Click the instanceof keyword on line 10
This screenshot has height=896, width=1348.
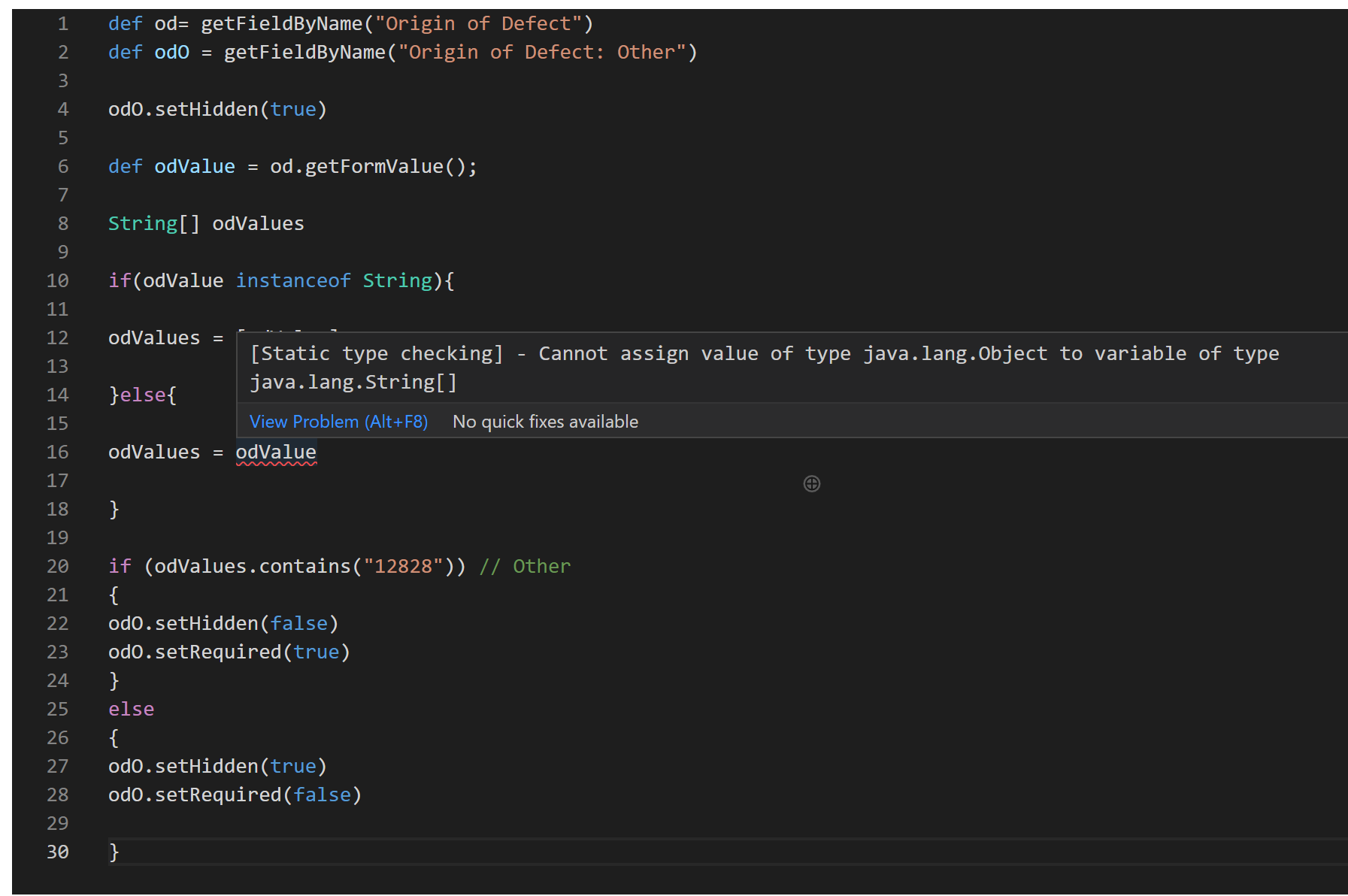pos(293,281)
